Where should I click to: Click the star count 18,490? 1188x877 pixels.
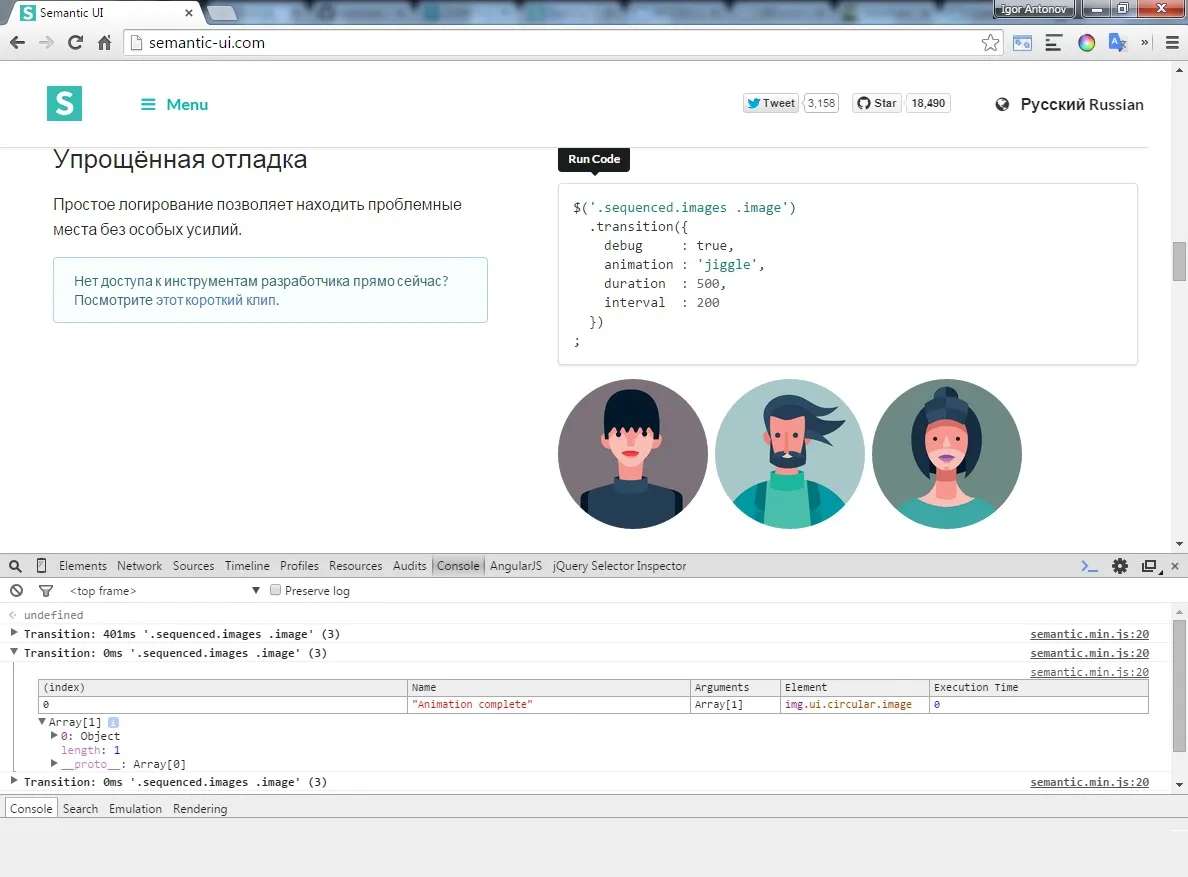(928, 103)
